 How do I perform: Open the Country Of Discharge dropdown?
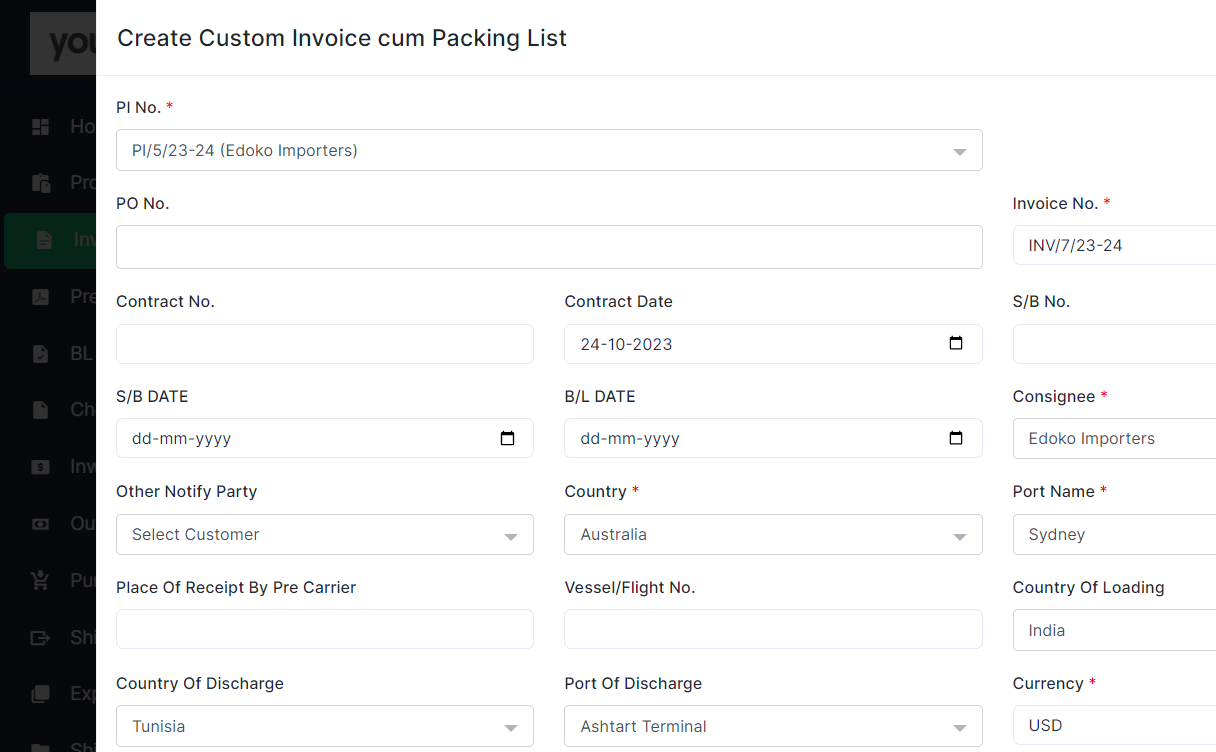(x=325, y=726)
